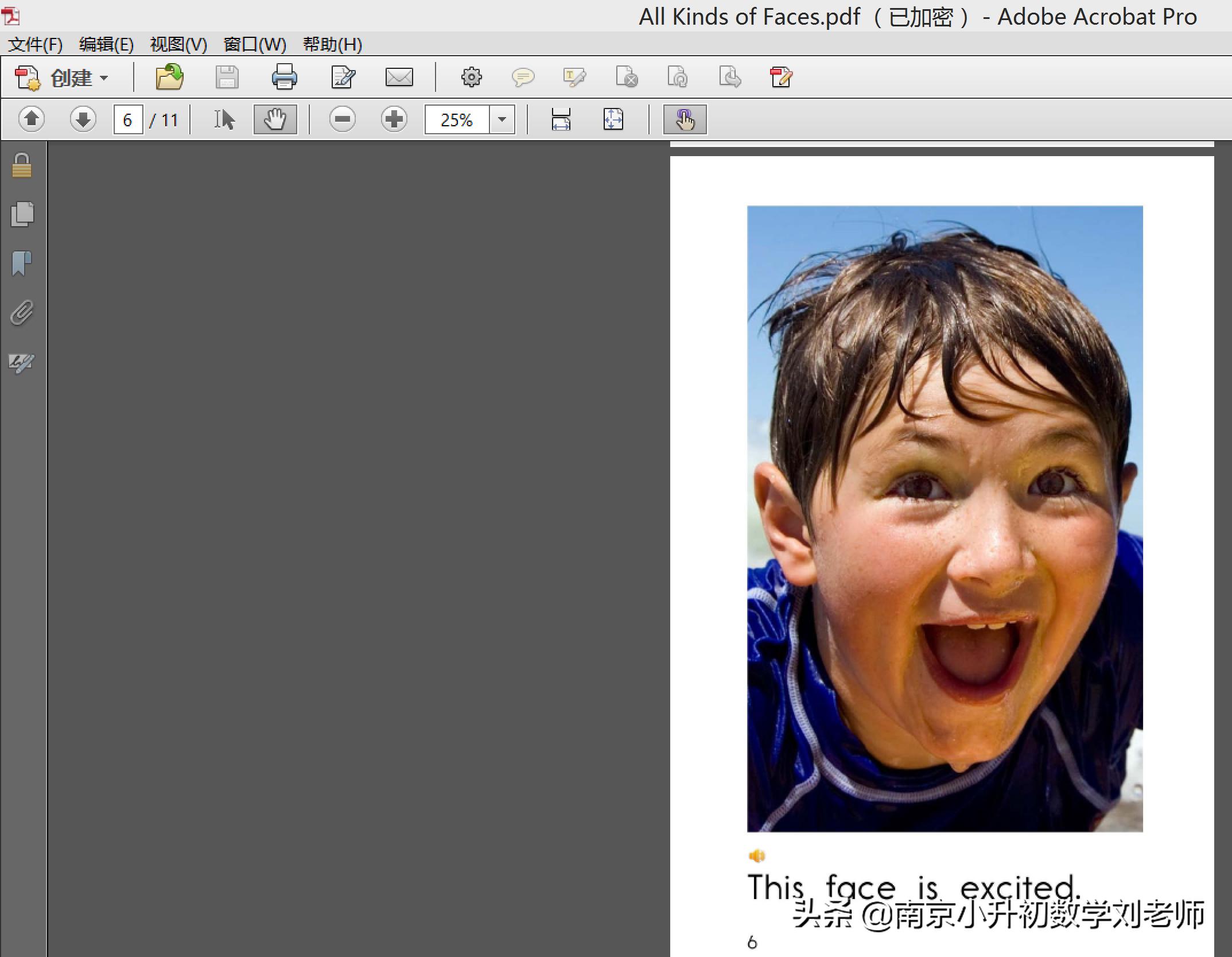
Task: Open the bookmarks panel in sidebar
Action: click(x=22, y=264)
